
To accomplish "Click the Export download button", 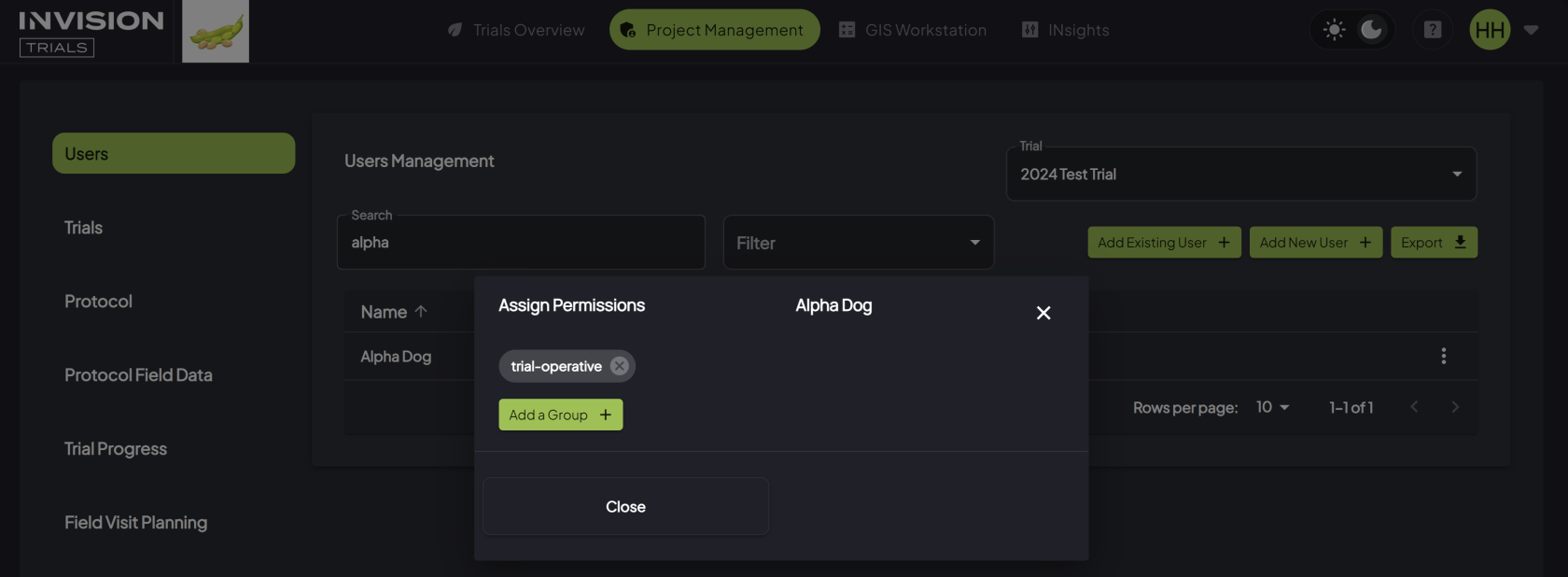I will [x=1434, y=243].
